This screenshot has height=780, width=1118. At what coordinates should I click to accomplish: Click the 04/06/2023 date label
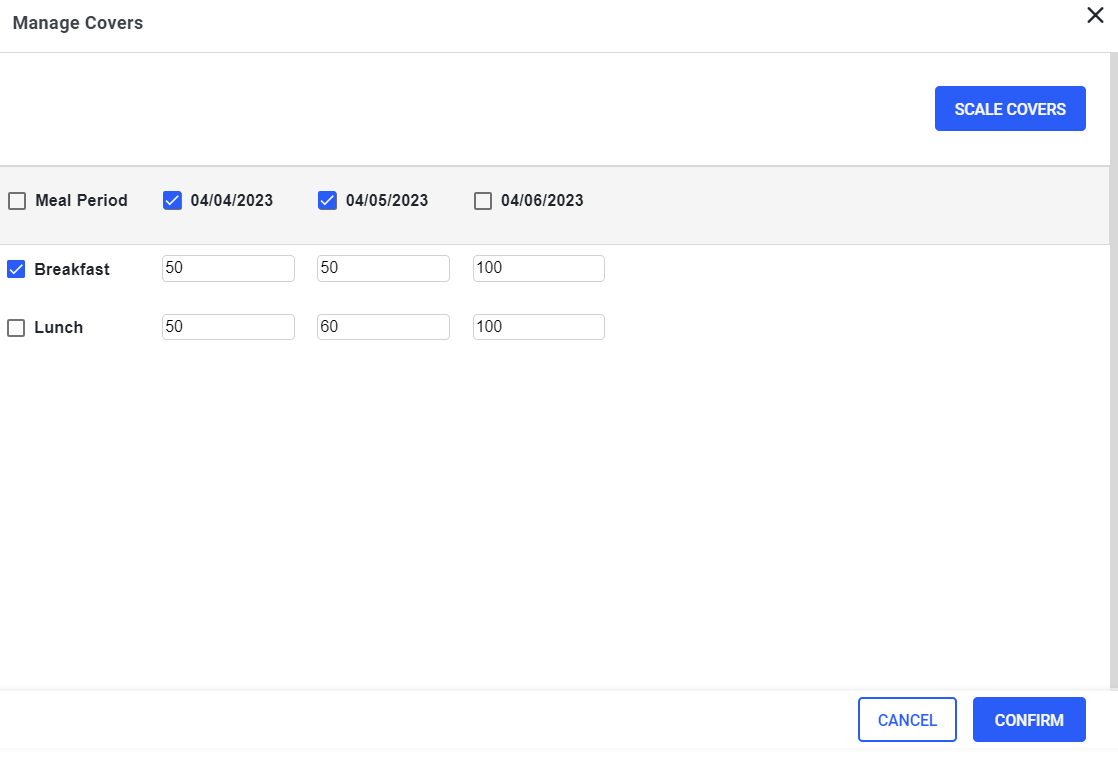pos(542,200)
